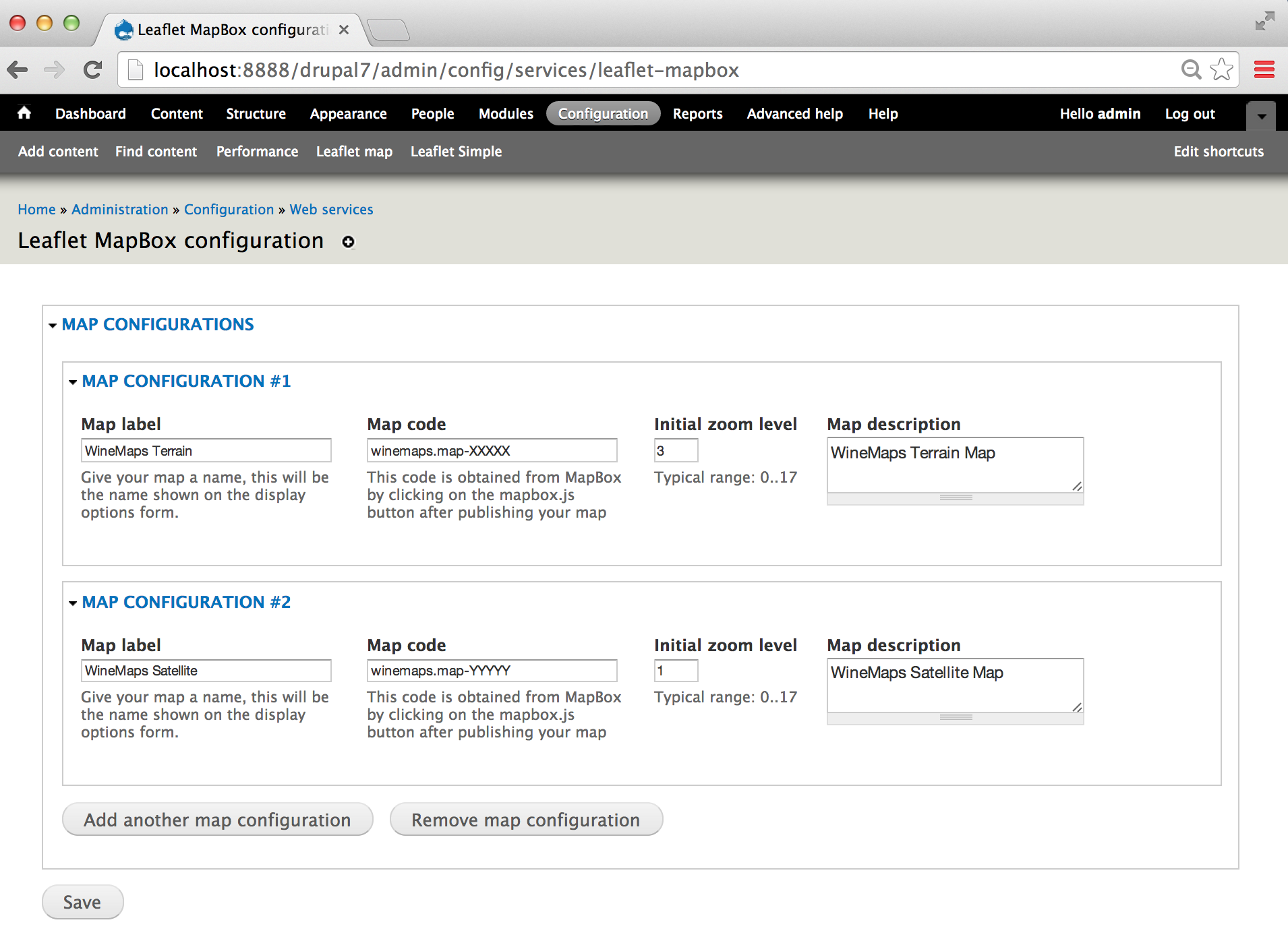Reload the page with refresh icon
1288x941 pixels.
pos(92,69)
